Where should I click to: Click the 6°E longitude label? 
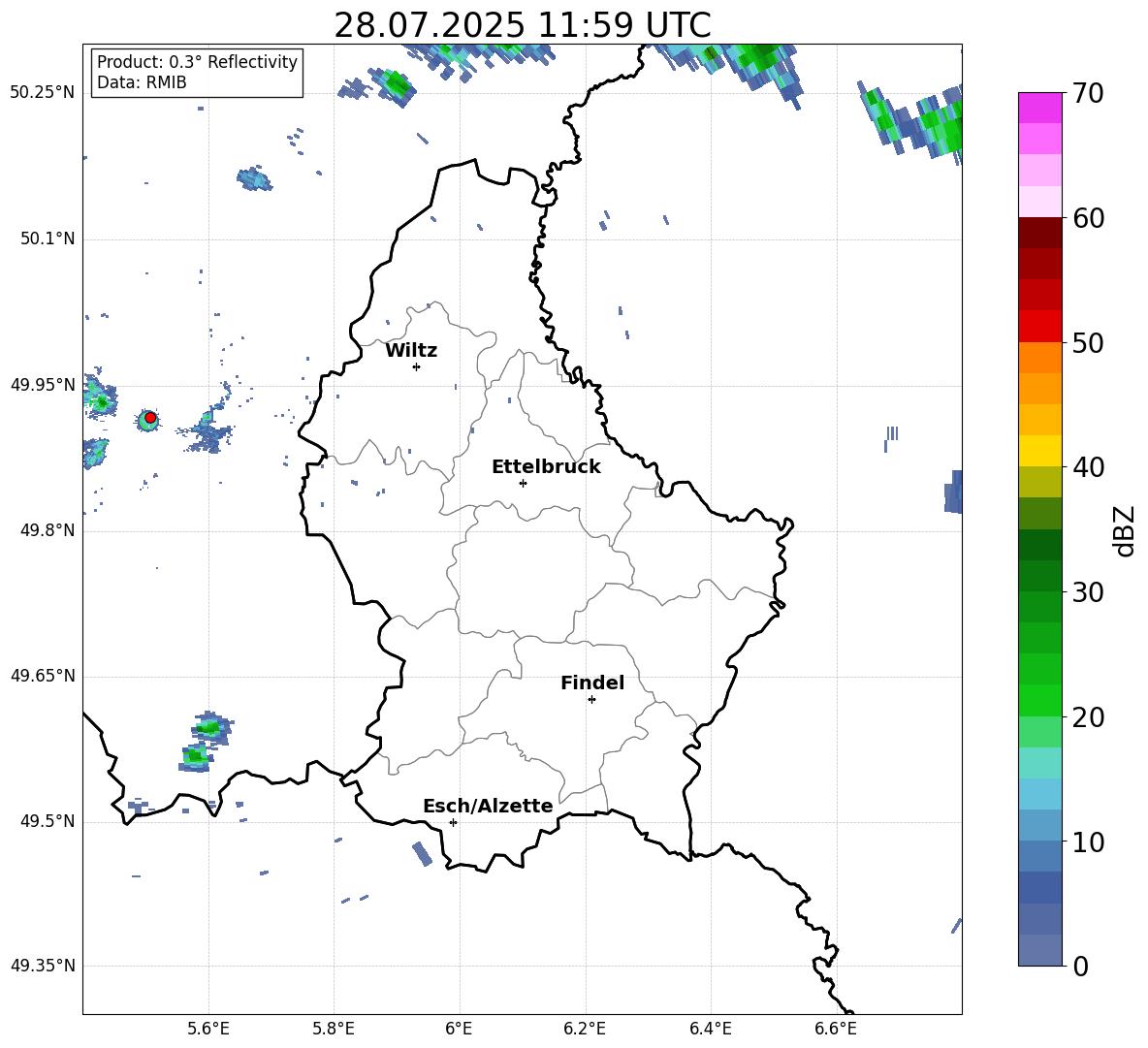point(459,1029)
